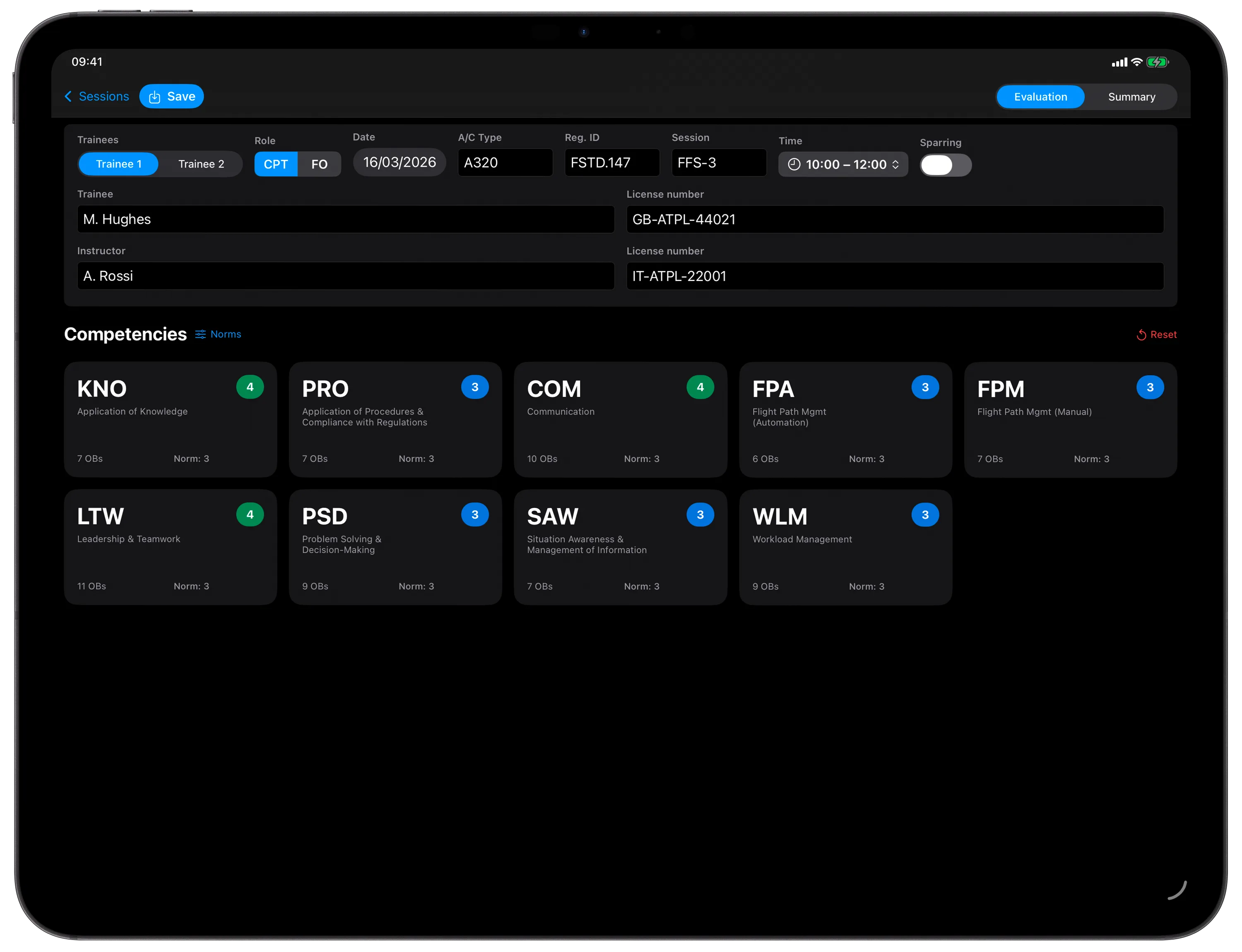Open the FPM Flight Path Manual card
The image size is (1242, 952).
1071,420
